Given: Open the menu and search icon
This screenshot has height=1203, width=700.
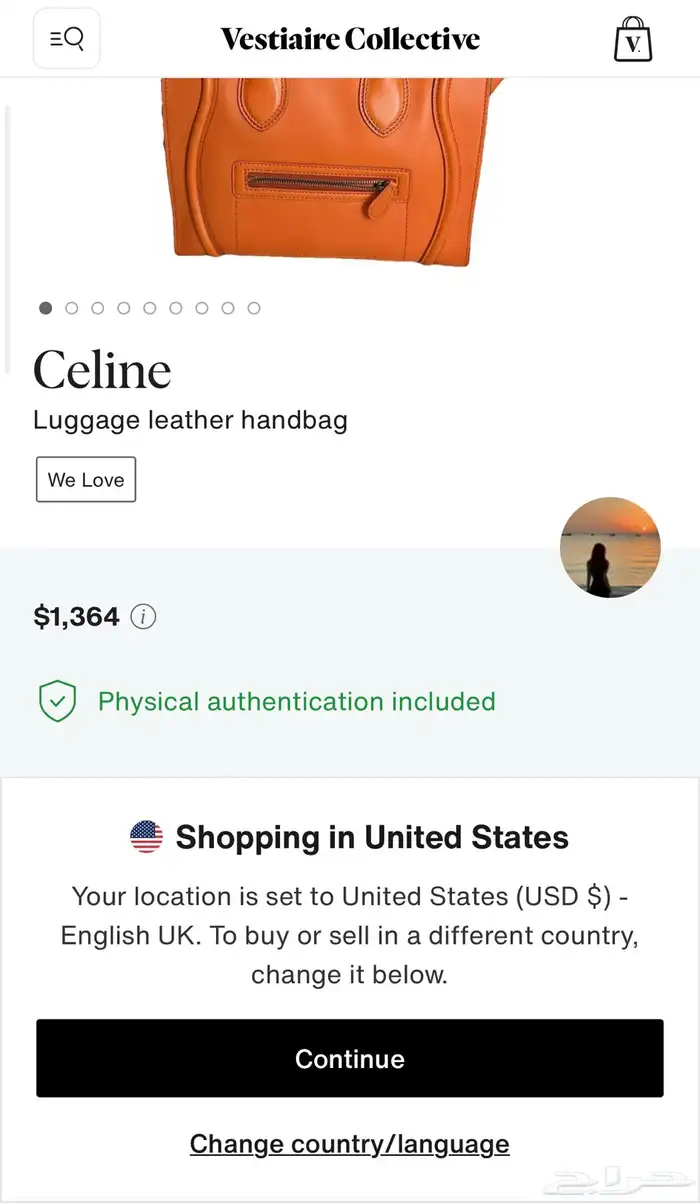Looking at the screenshot, I should tap(66, 39).
